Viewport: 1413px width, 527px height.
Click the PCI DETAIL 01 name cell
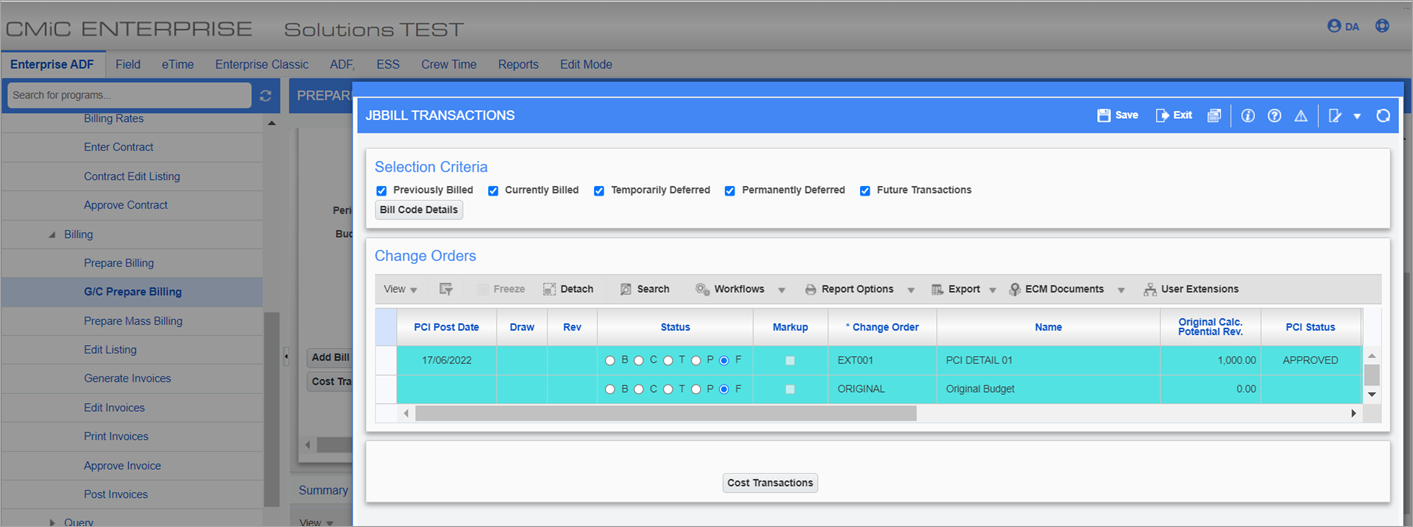pyautogui.click(x=1048, y=360)
